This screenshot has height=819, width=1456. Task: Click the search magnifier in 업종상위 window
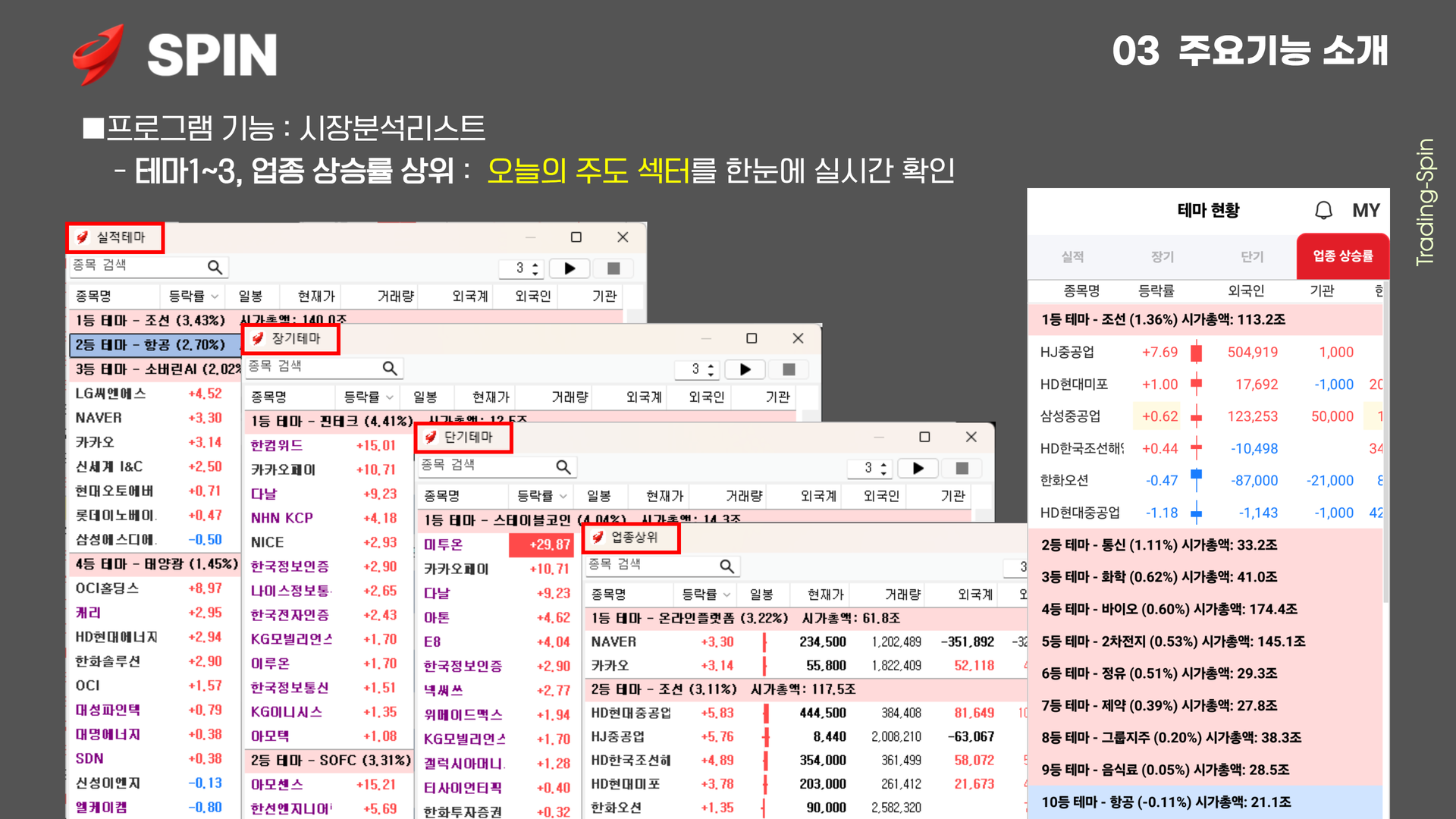tap(726, 566)
